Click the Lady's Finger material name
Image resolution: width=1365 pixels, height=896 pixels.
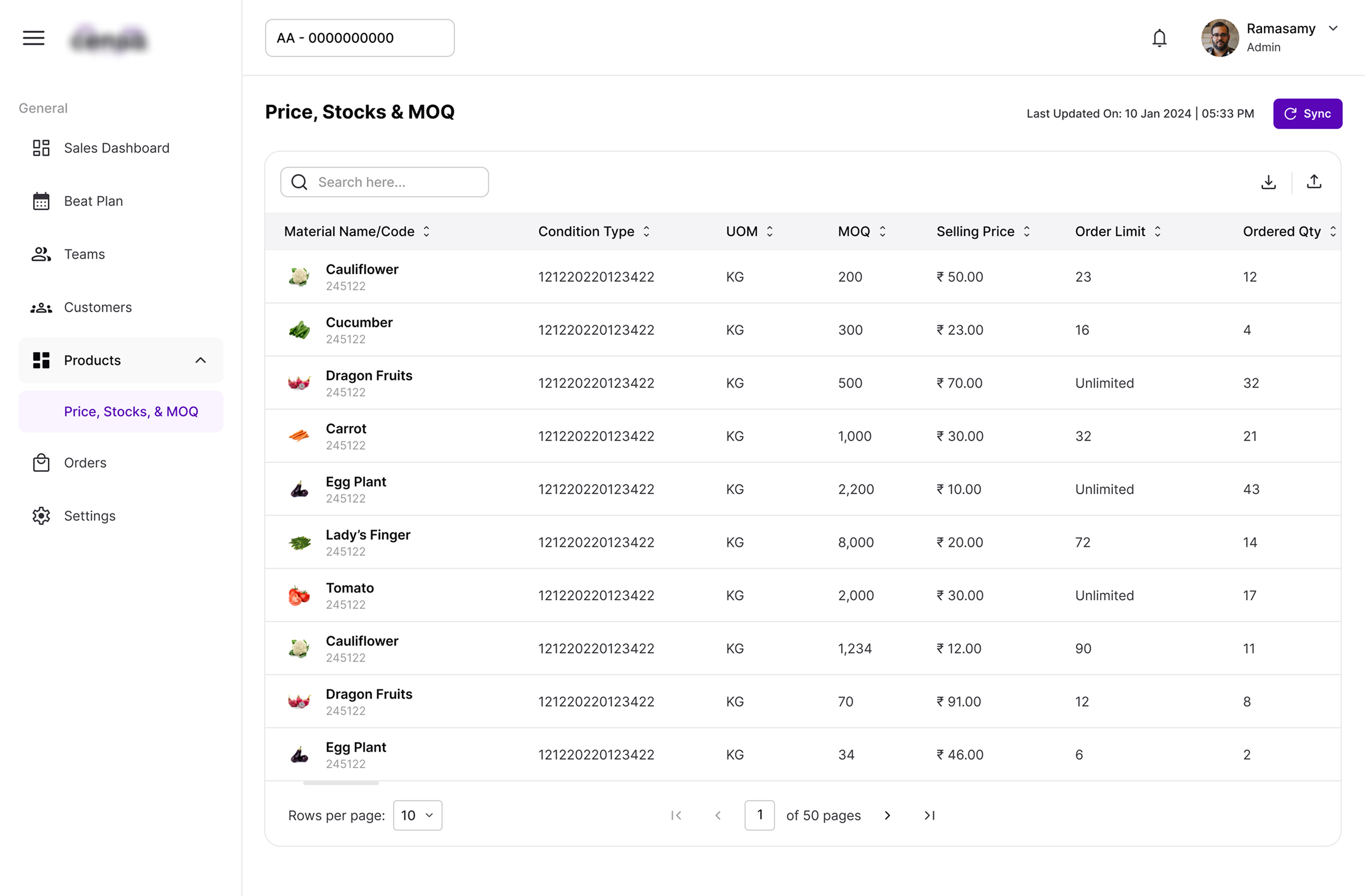(x=368, y=535)
